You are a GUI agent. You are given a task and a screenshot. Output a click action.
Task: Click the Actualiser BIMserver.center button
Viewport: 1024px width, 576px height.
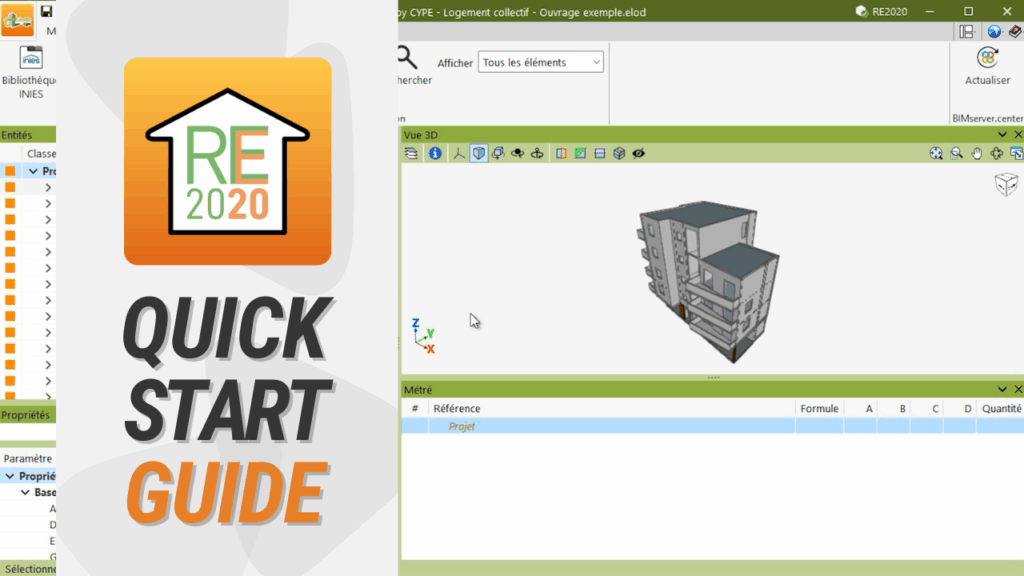pos(986,66)
